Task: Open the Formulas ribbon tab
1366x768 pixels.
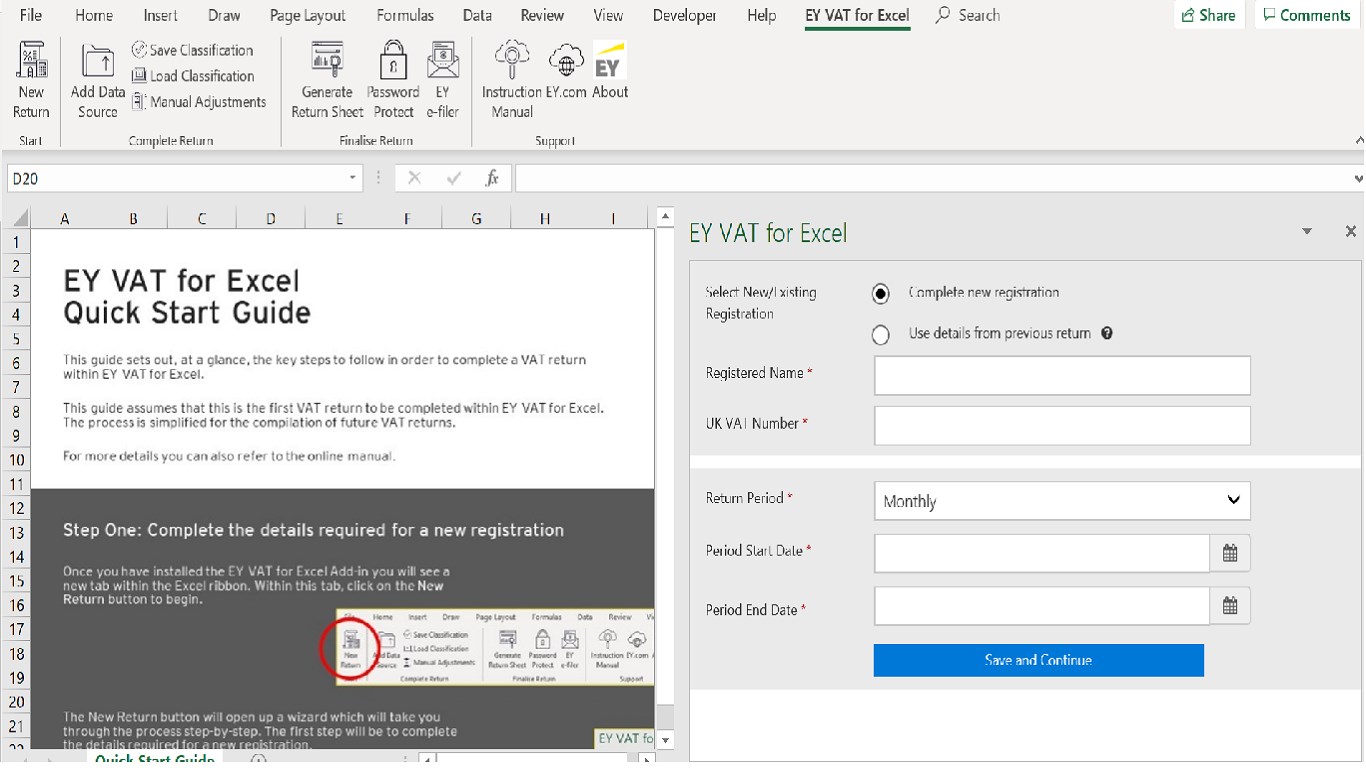Action: [405, 15]
